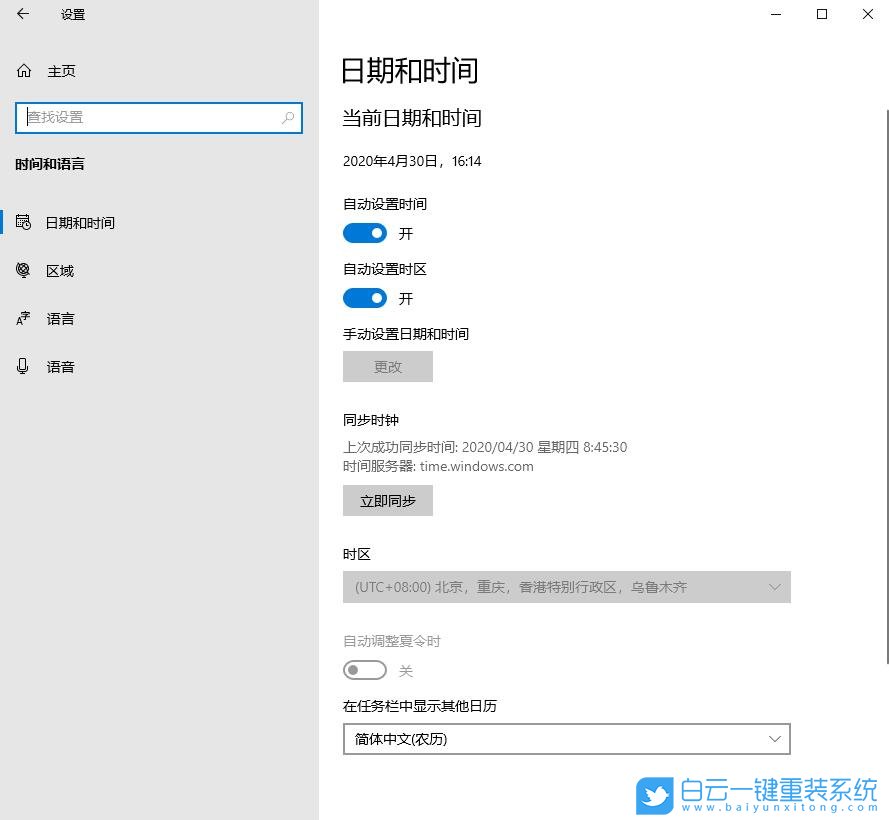Disable 自动设置时间 toggle

pyautogui.click(x=365, y=233)
